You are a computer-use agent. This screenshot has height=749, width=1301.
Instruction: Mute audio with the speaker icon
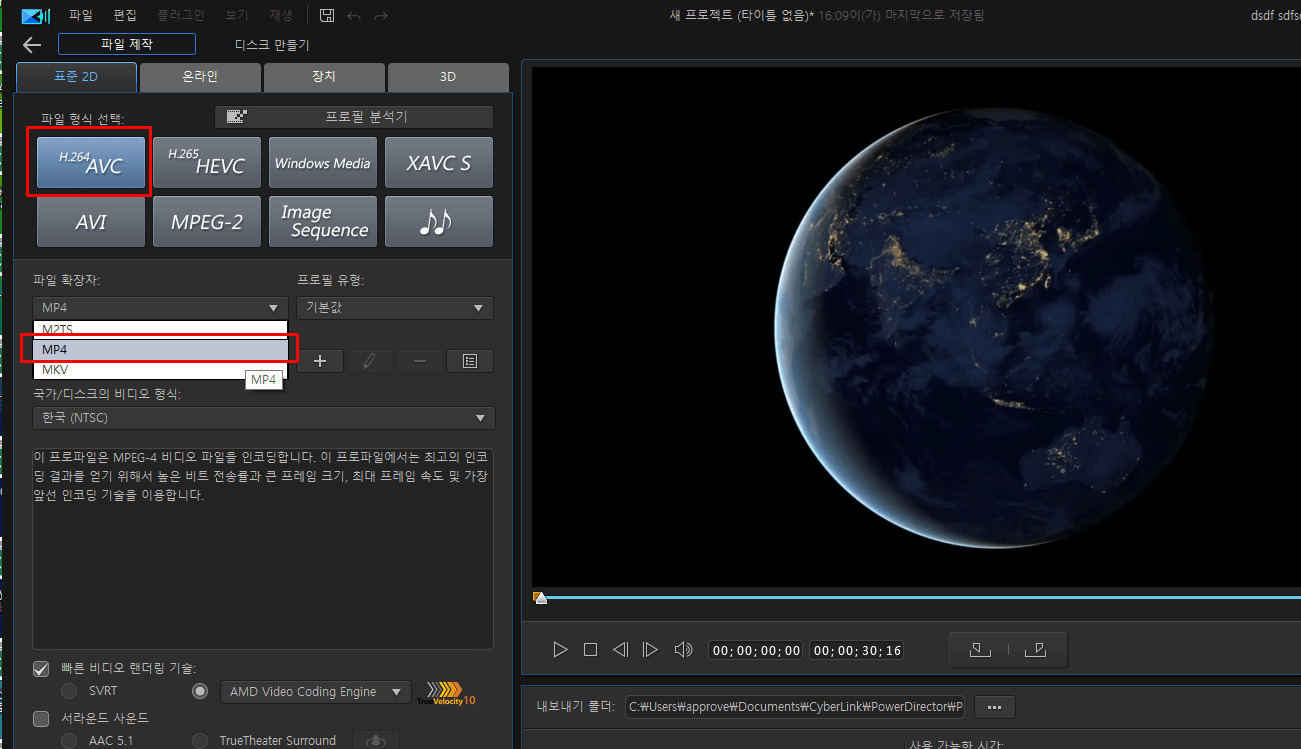(x=683, y=650)
